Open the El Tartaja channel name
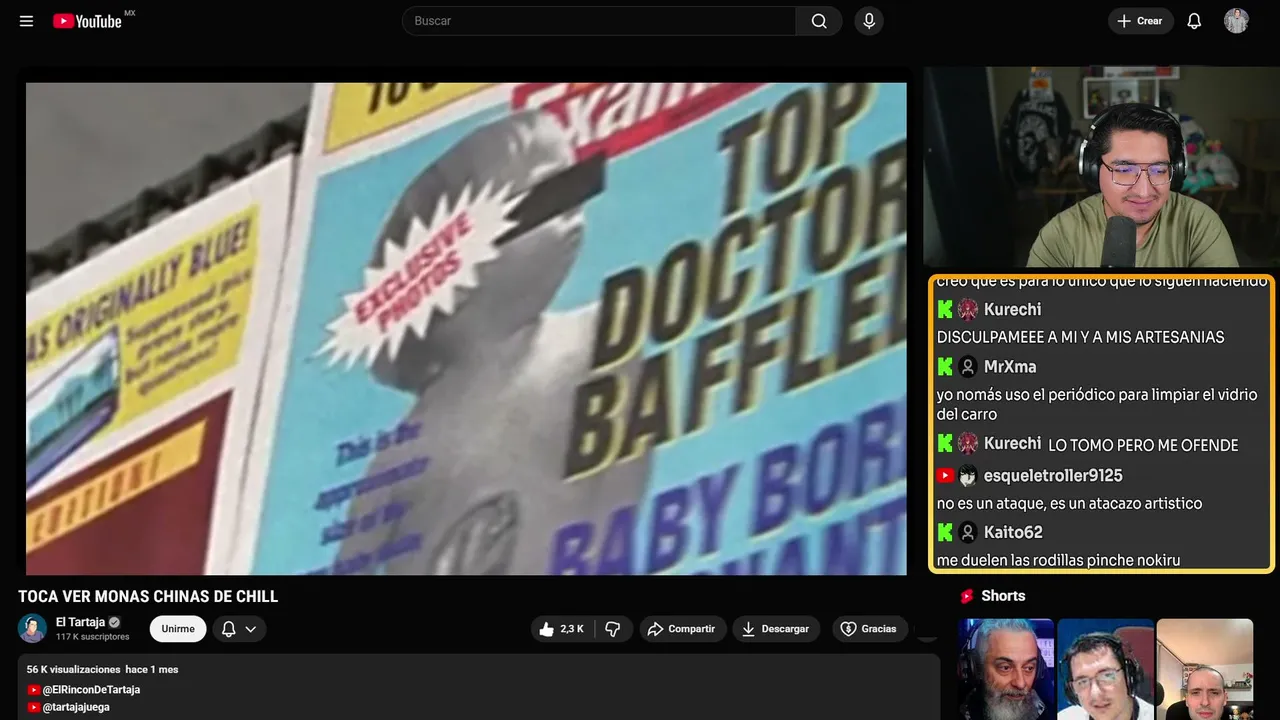Image resolution: width=1280 pixels, height=720 pixels. [80, 622]
